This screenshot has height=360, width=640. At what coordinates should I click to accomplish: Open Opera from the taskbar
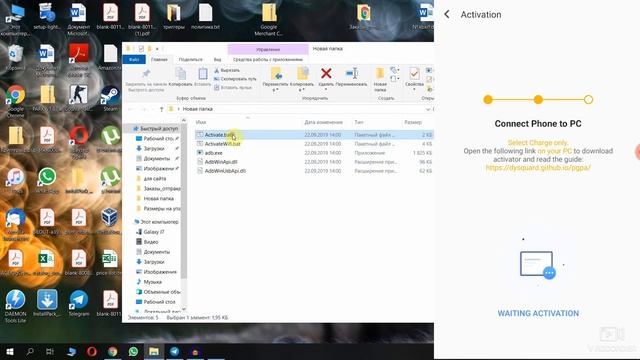(x=92, y=351)
